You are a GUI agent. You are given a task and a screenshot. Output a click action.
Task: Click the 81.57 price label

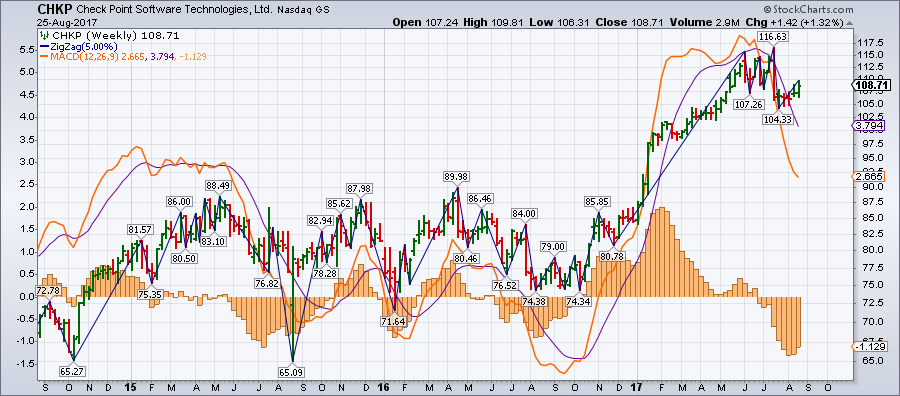(x=140, y=230)
